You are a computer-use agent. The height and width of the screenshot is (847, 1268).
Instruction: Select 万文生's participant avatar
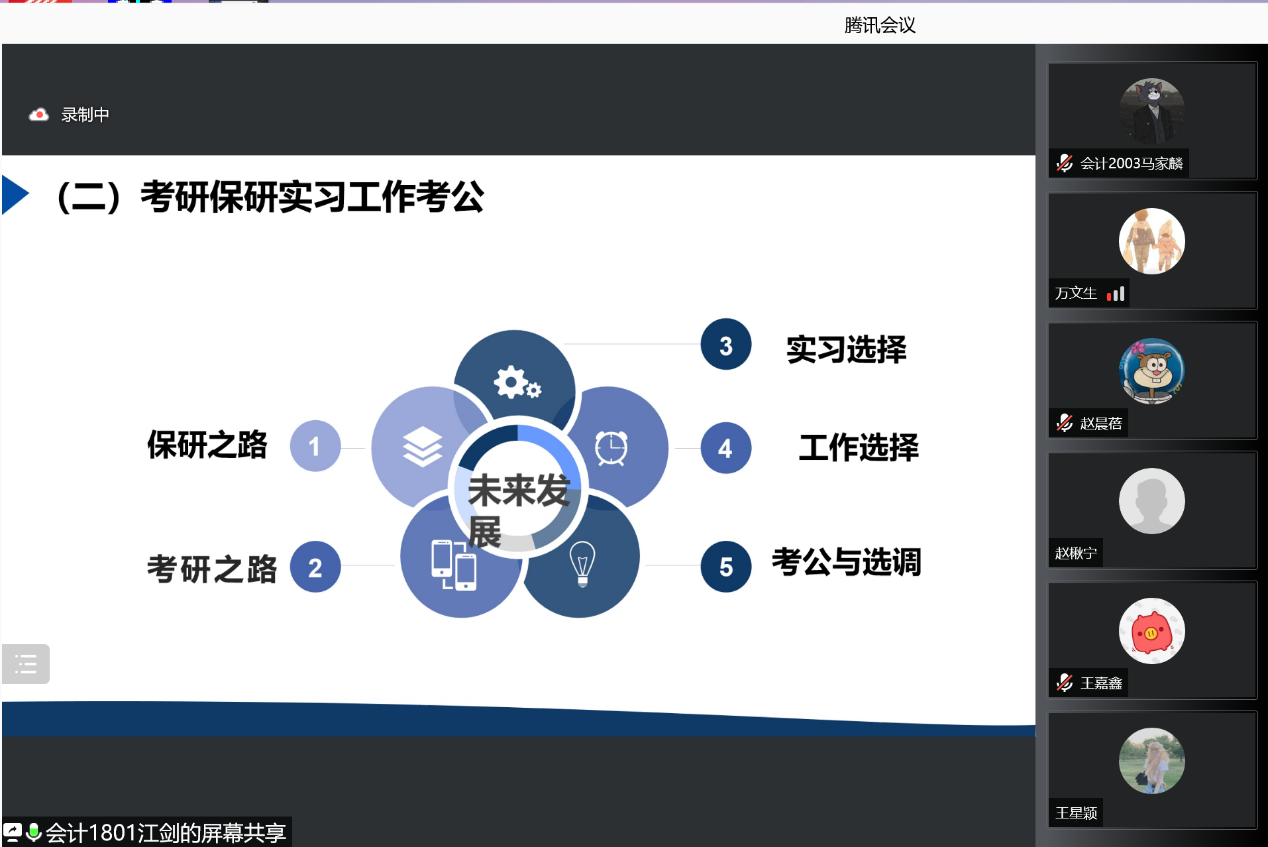point(1151,241)
